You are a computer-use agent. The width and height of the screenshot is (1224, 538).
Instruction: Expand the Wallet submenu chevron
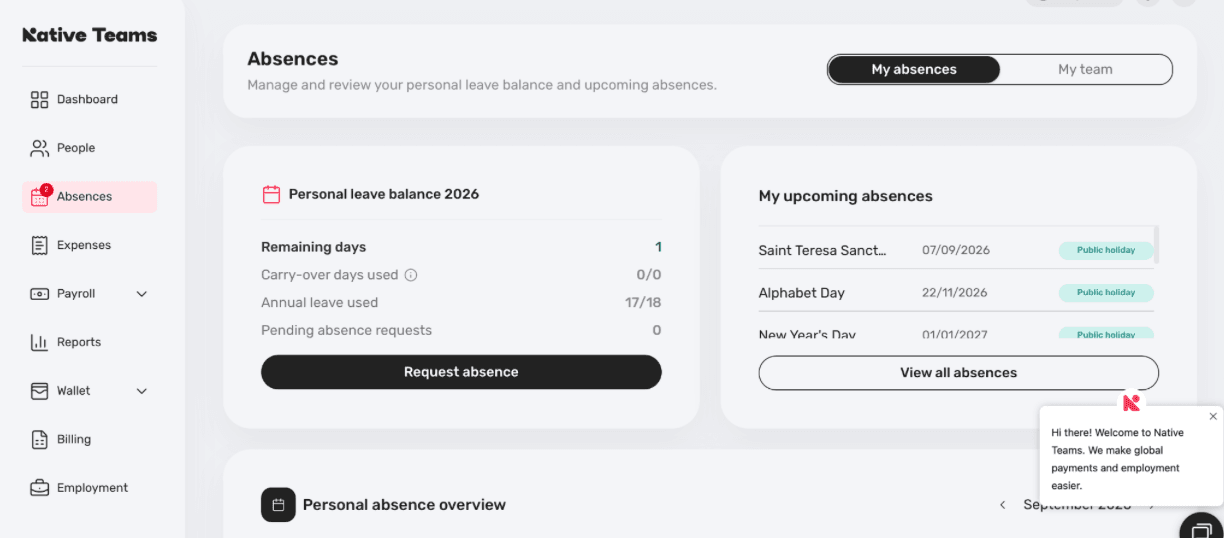[x=141, y=391]
